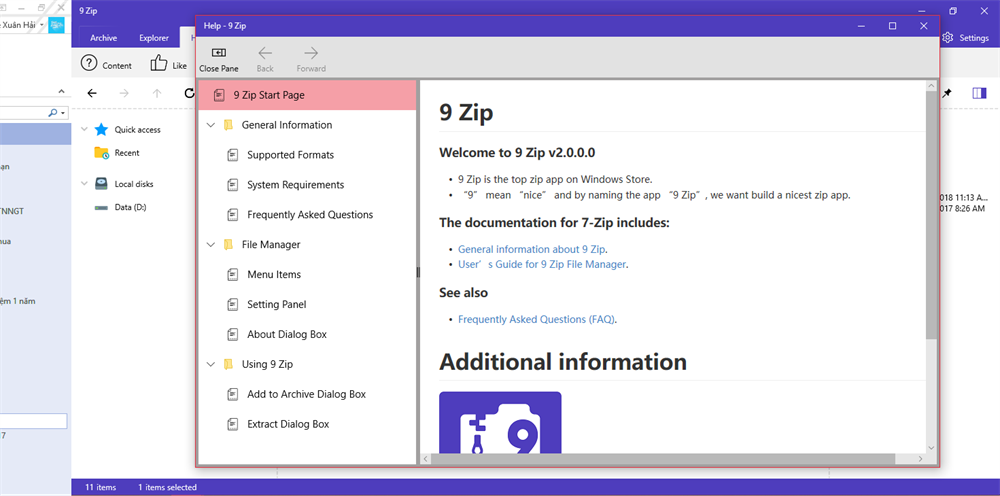This screenshot has height=496, width=1000.
Task: Select Local disks in the 9 Zip sidebar
Action: tap(134, 184)
